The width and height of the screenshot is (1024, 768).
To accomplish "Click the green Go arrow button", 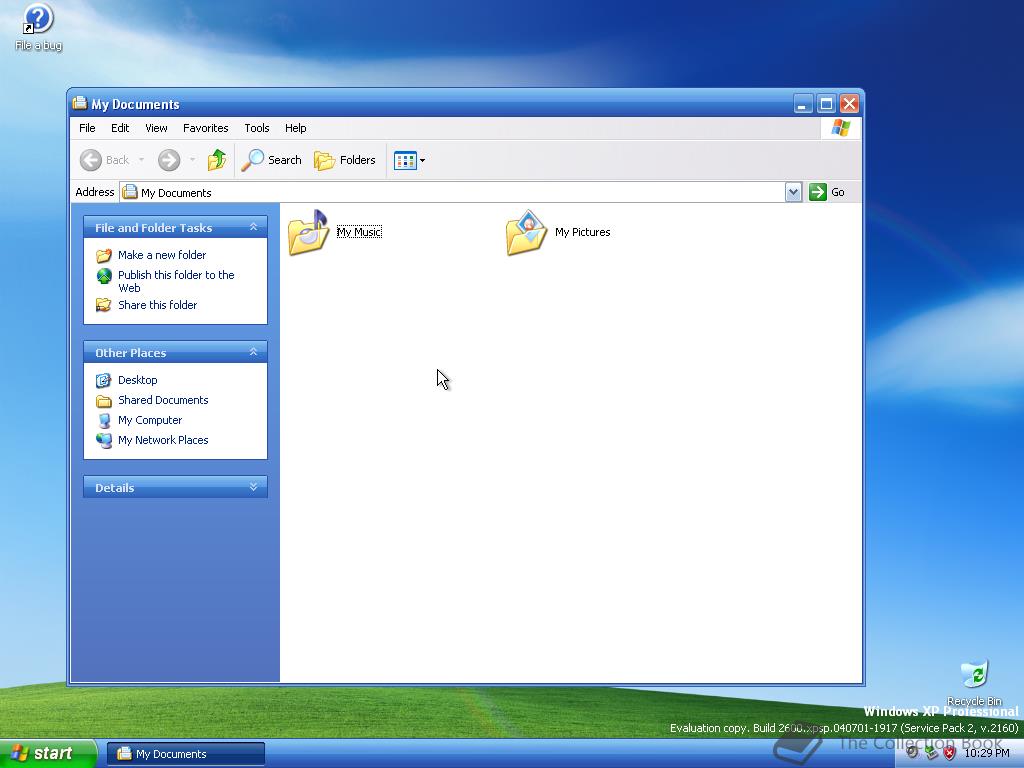I will pyautogui.click(x=818, y=192).
